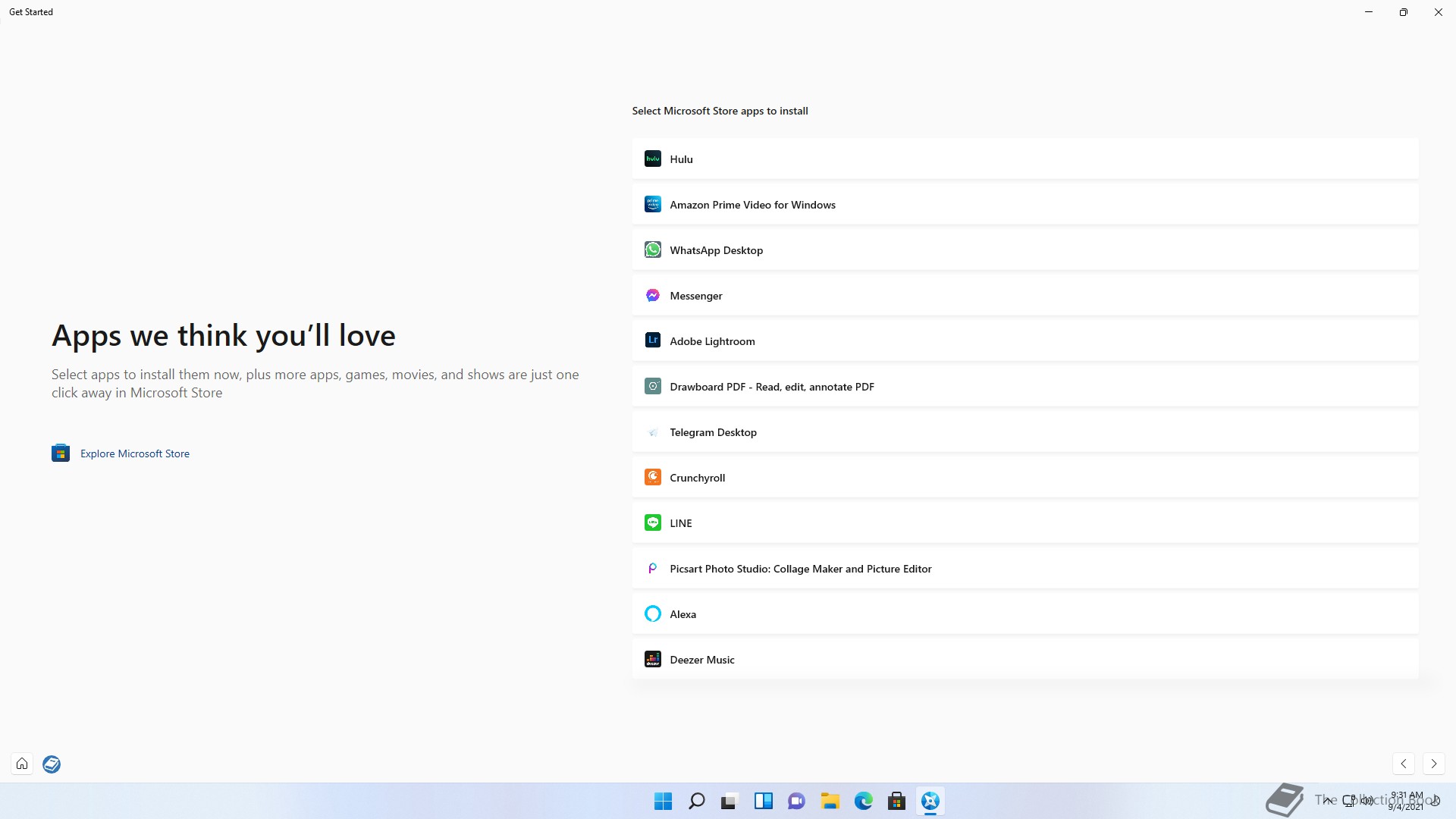Image resolution: width=1456 pixels, height=819 pixels.
Task: Minimize the Get Started window
Action: point(1369,12)
